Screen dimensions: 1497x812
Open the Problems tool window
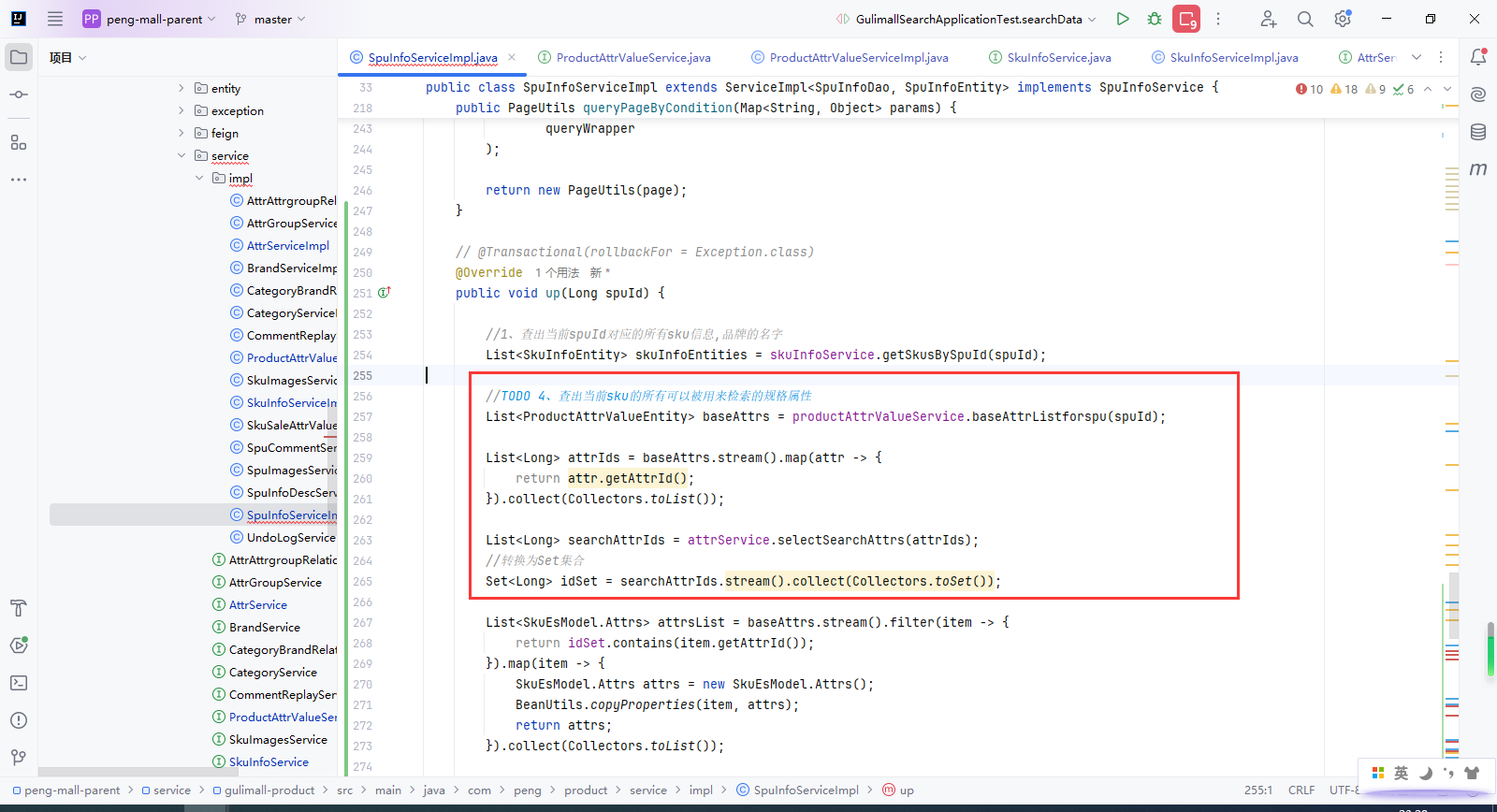click(x=19, y=720)
